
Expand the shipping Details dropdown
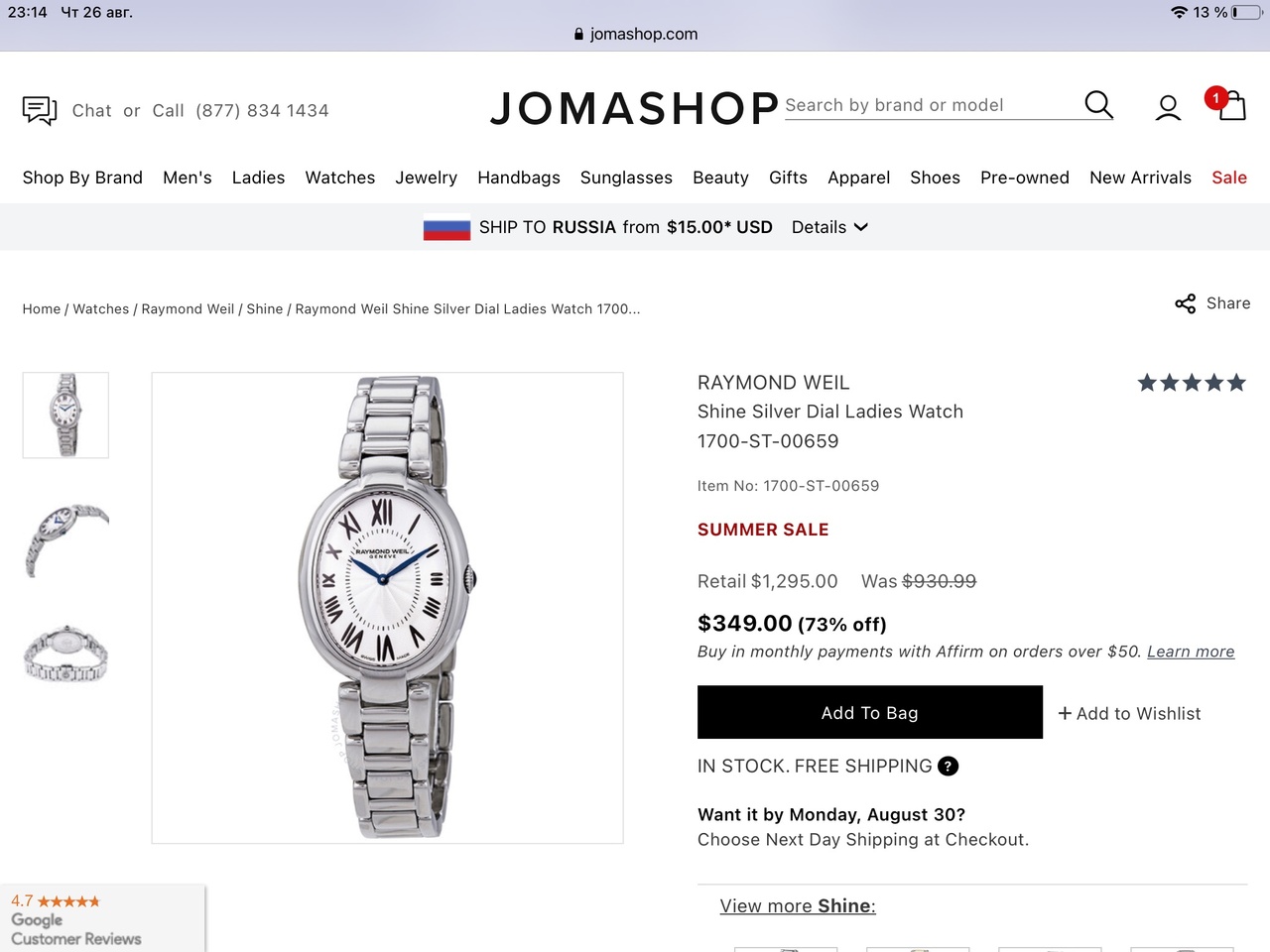coord(829,227)
